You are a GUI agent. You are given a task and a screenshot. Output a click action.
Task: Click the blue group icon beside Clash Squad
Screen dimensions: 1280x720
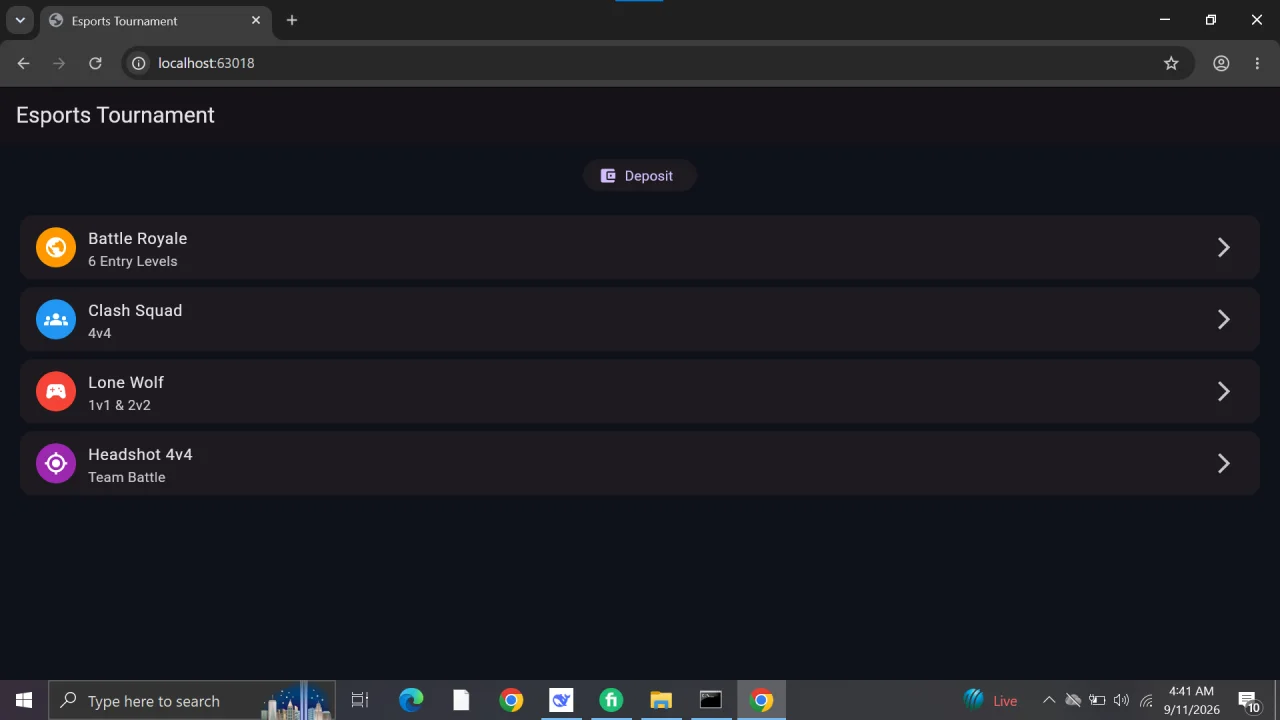click(x=56, y=319)
